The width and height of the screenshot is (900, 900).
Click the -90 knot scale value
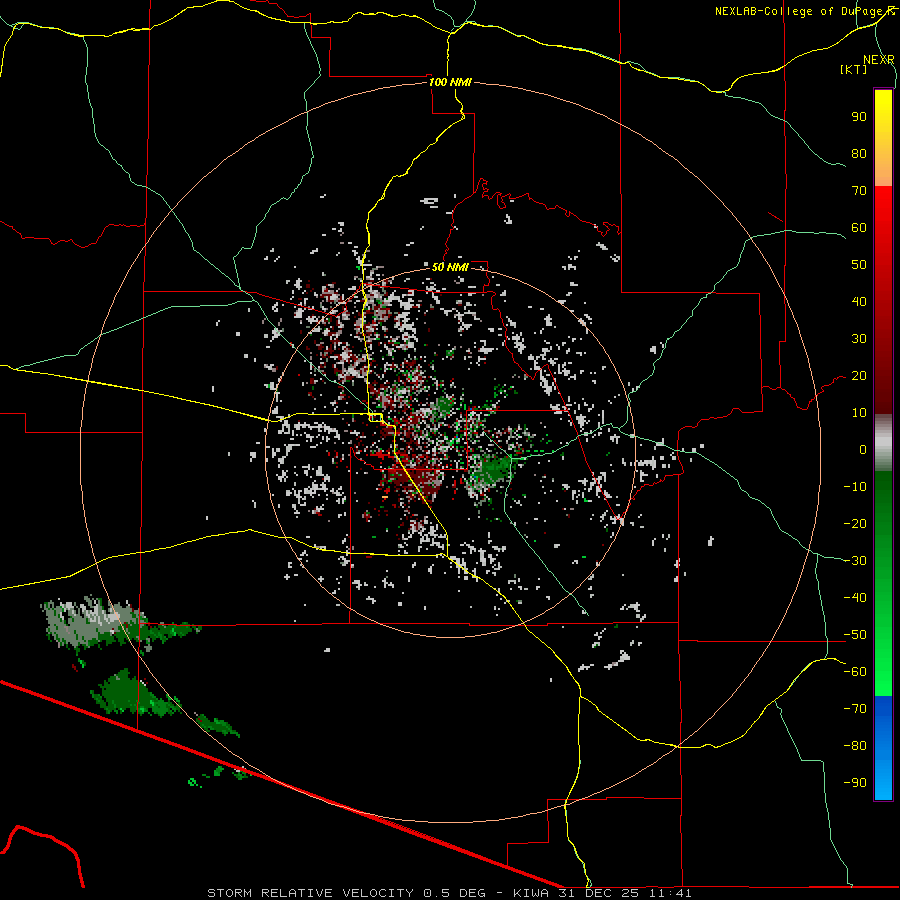click(855, 783)
